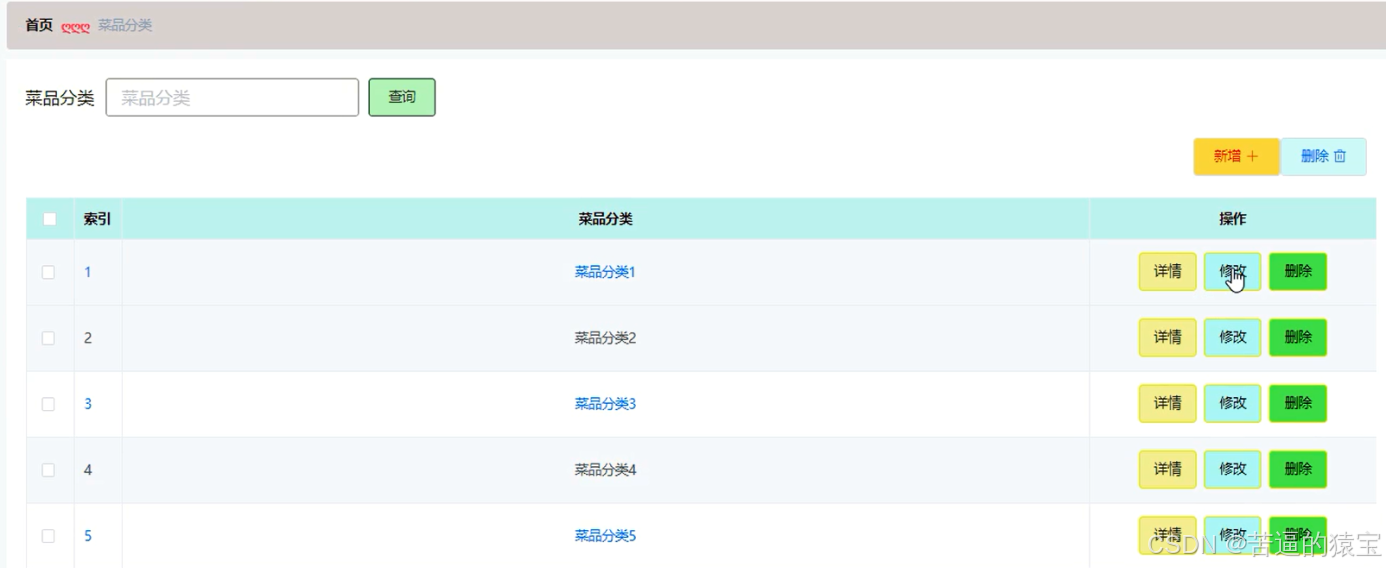
Task: Click the 菜品分类 column header
Action: coord(605,219)
